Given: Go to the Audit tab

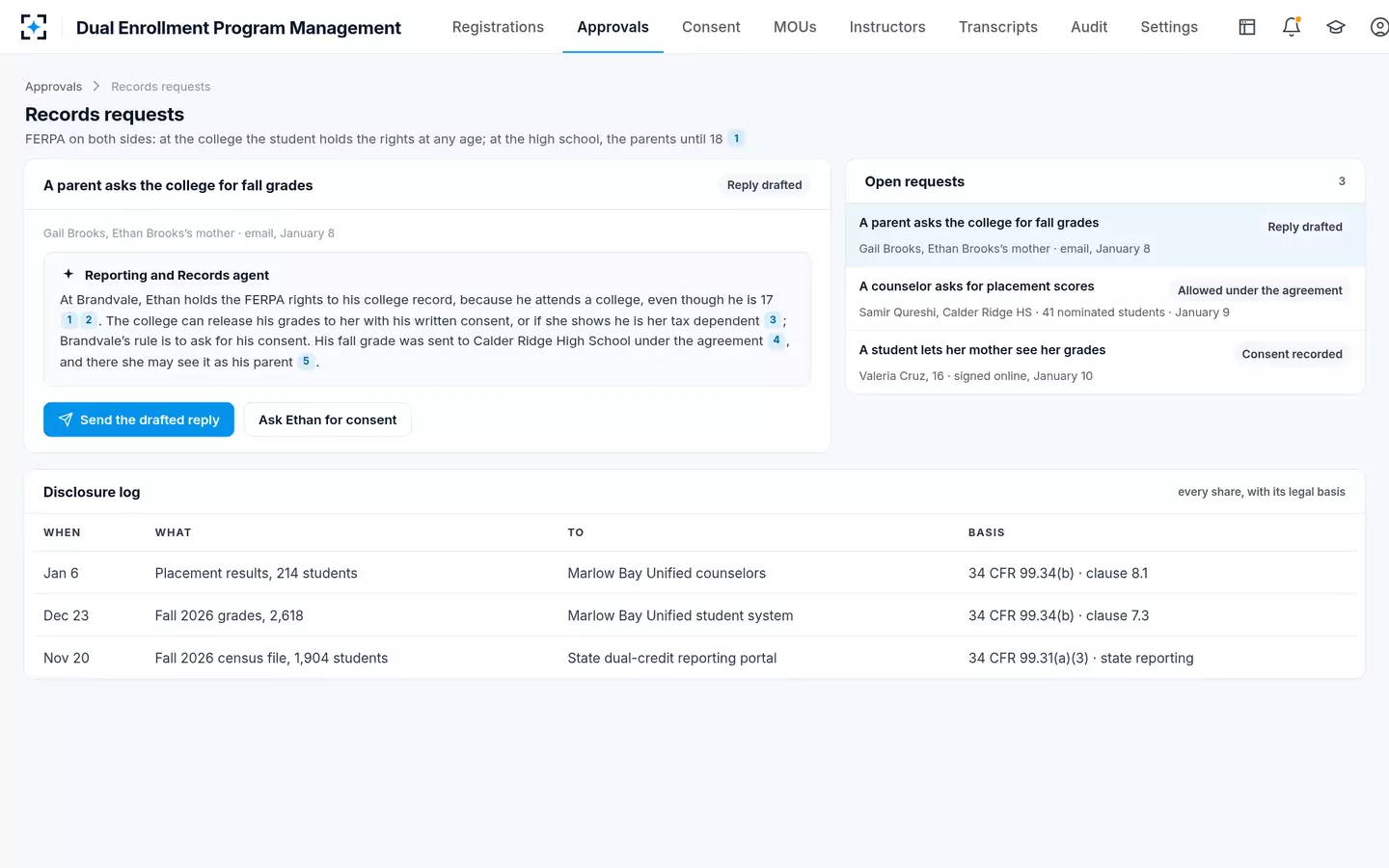Looking at the screenshot, I should tap(1089, 27).
